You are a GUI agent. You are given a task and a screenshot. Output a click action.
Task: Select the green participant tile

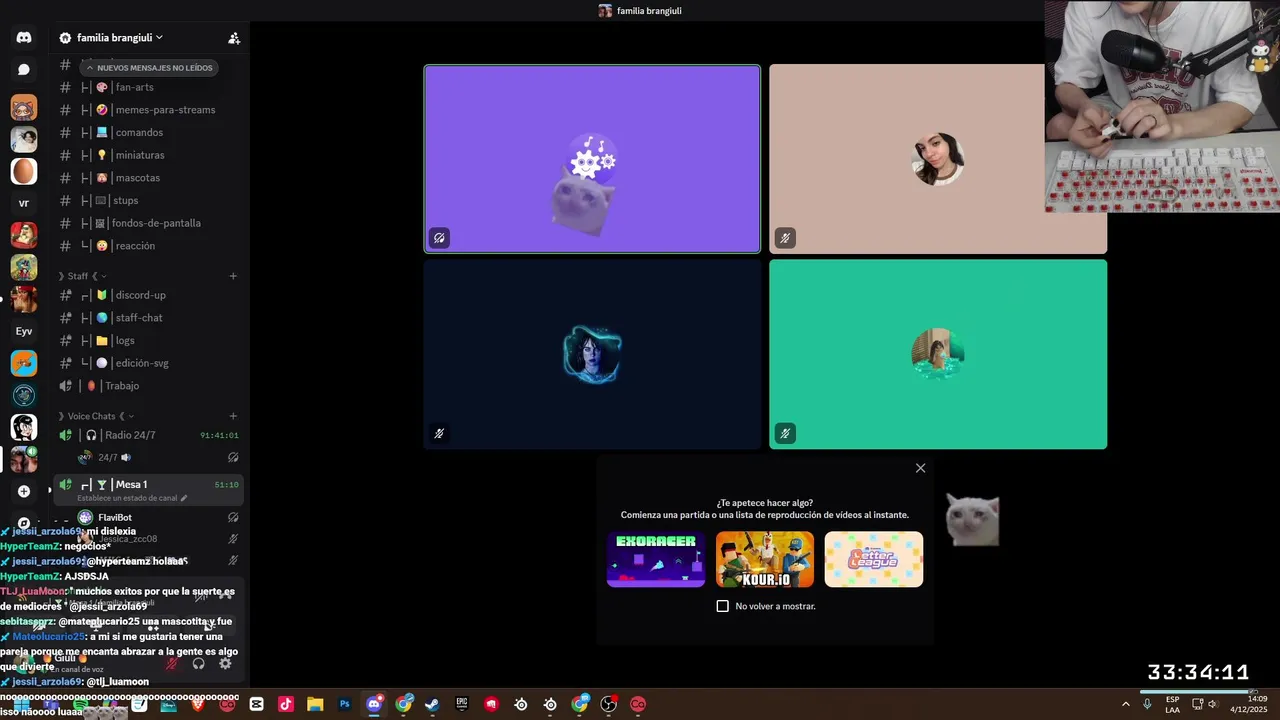[938, 354]
